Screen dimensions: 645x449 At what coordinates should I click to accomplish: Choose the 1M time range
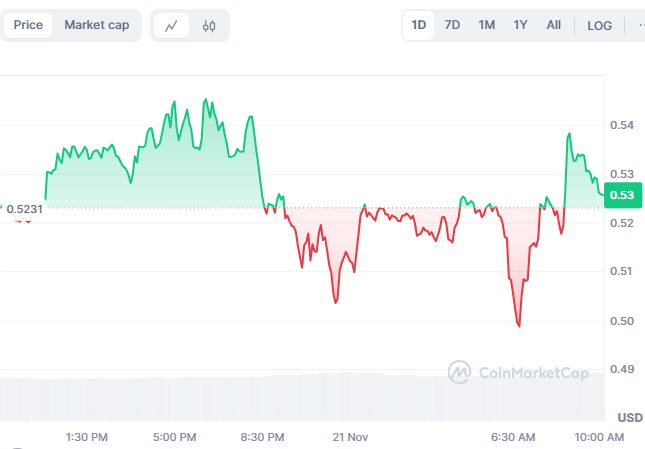point(486,25)
